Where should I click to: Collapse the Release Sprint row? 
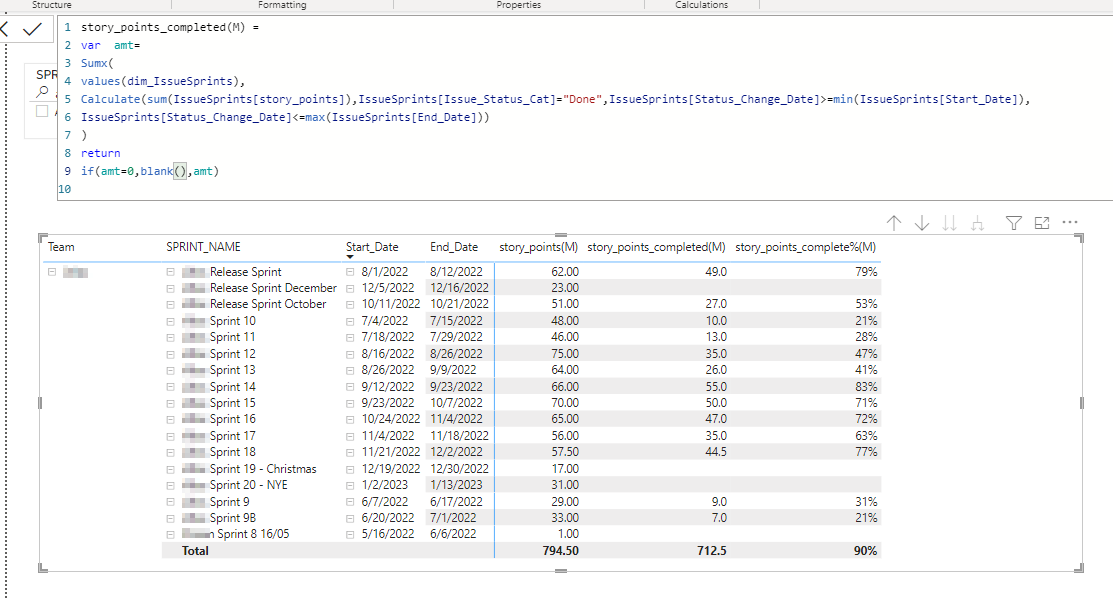click(170, 272)
